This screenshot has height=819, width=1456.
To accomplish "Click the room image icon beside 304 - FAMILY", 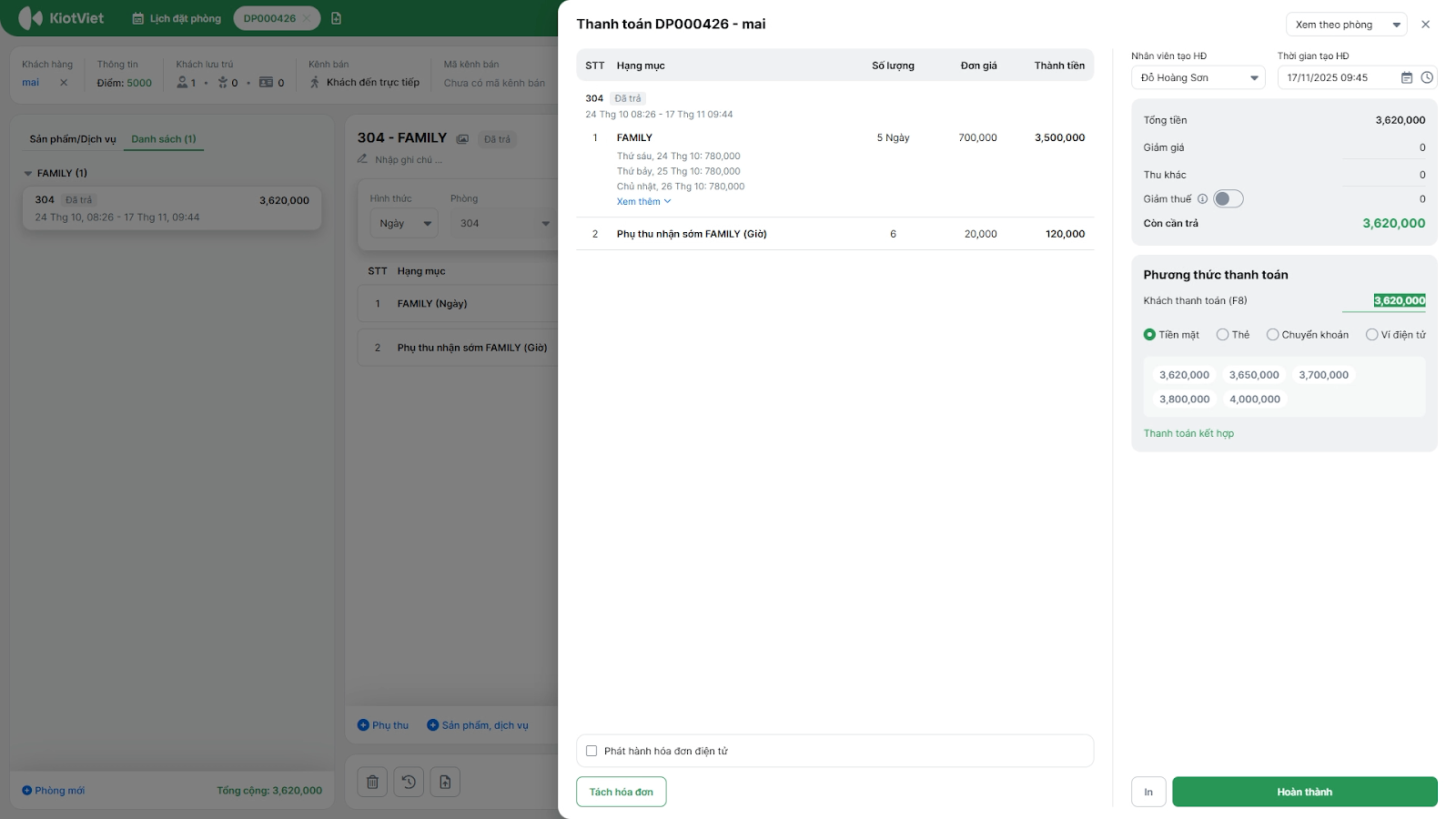I will click(x=462, y=139).
